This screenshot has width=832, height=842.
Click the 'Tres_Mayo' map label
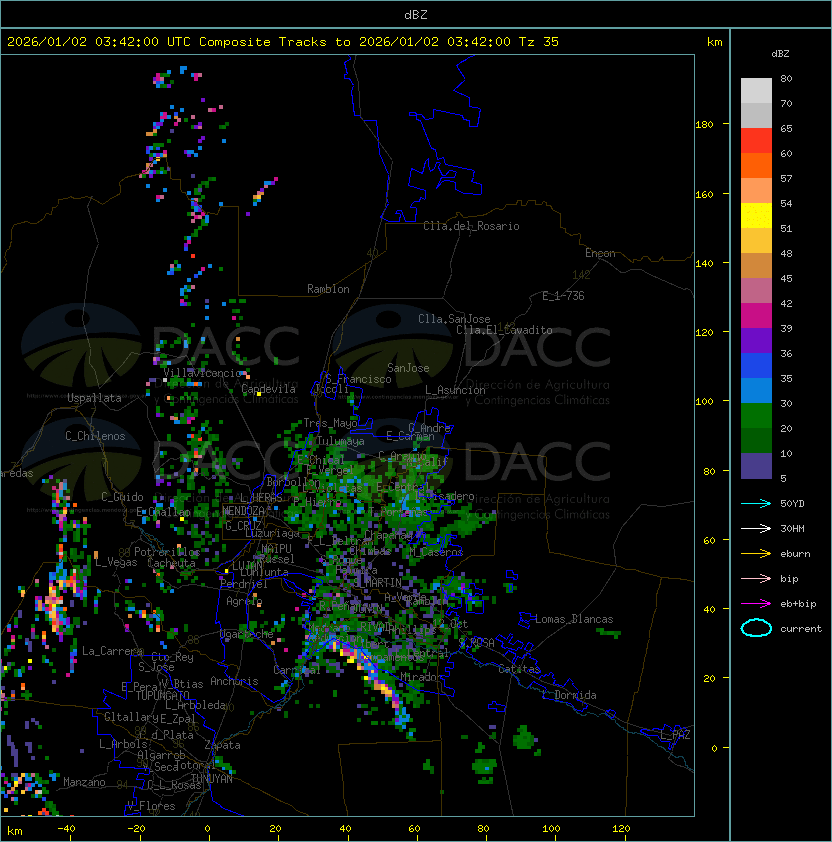pyautogui.click(x=330, y=423)
